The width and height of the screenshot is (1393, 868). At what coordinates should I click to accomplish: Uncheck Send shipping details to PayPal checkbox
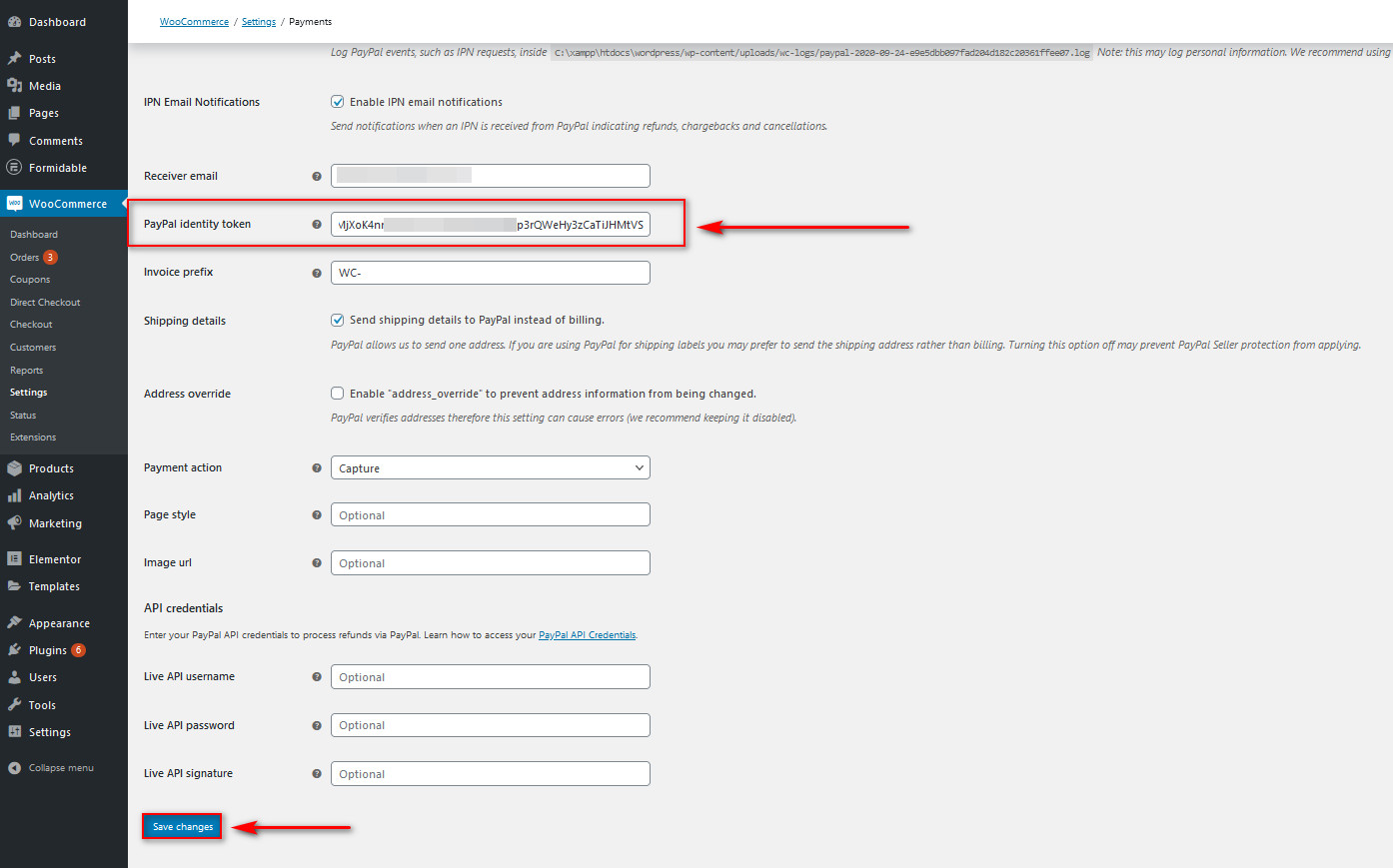(x=338, y=320)
